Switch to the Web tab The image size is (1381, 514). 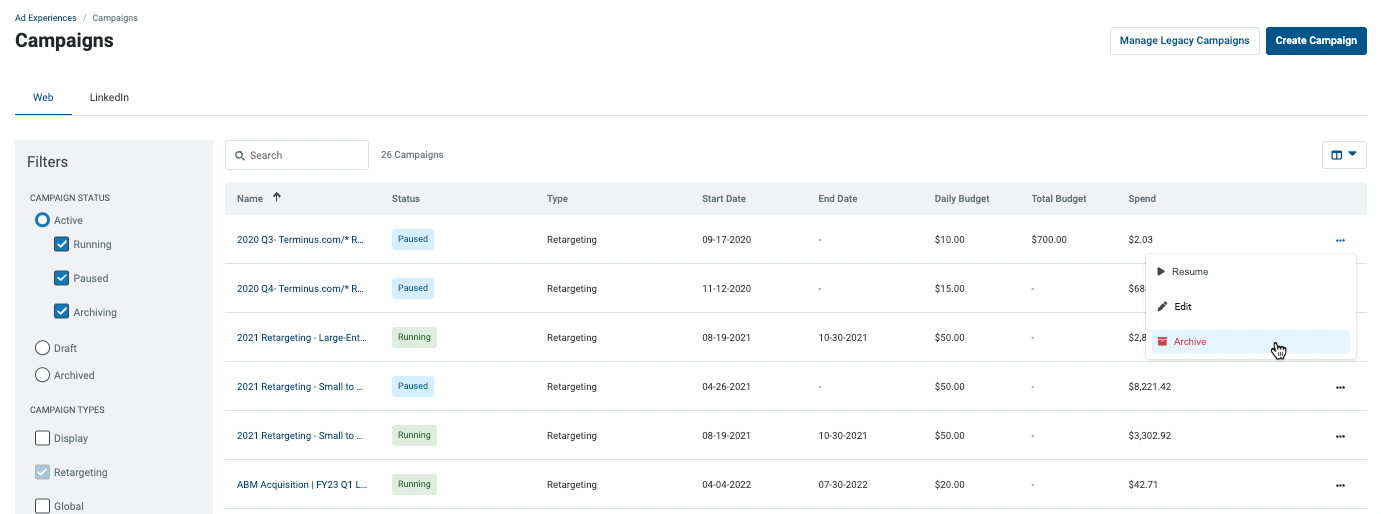pos(43,98)
